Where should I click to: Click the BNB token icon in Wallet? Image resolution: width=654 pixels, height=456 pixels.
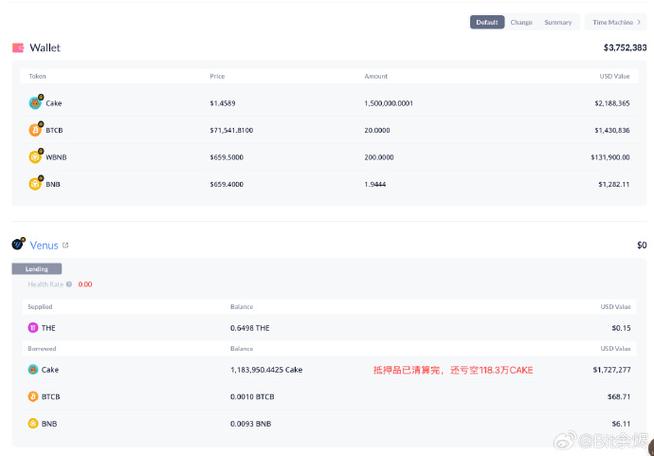(35, 184)
